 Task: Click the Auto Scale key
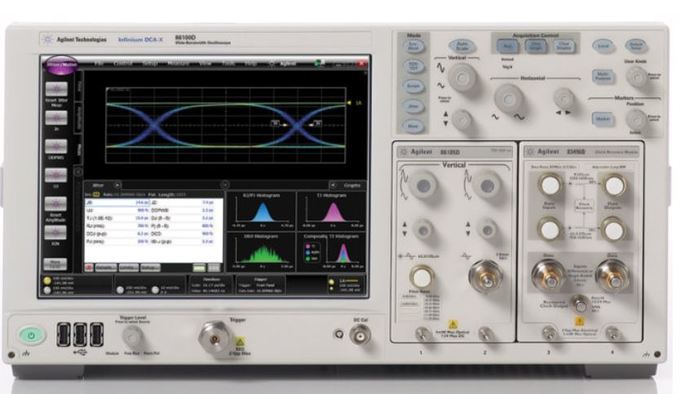tap(461, 46)
